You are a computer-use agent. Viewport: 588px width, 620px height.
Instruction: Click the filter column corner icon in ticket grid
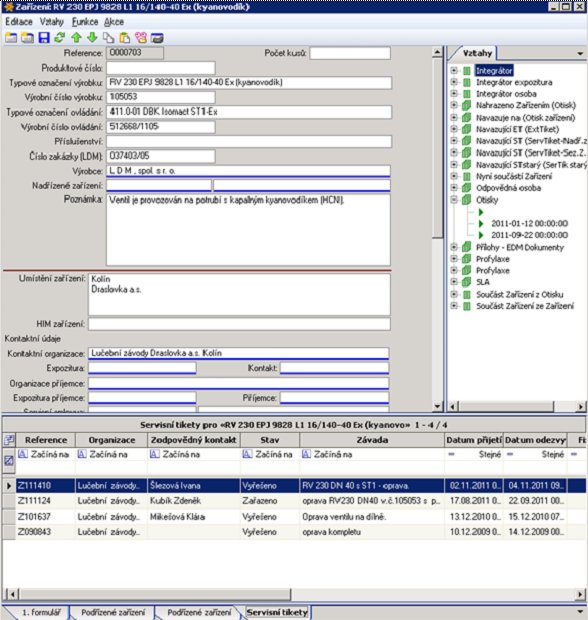[9, 440]
